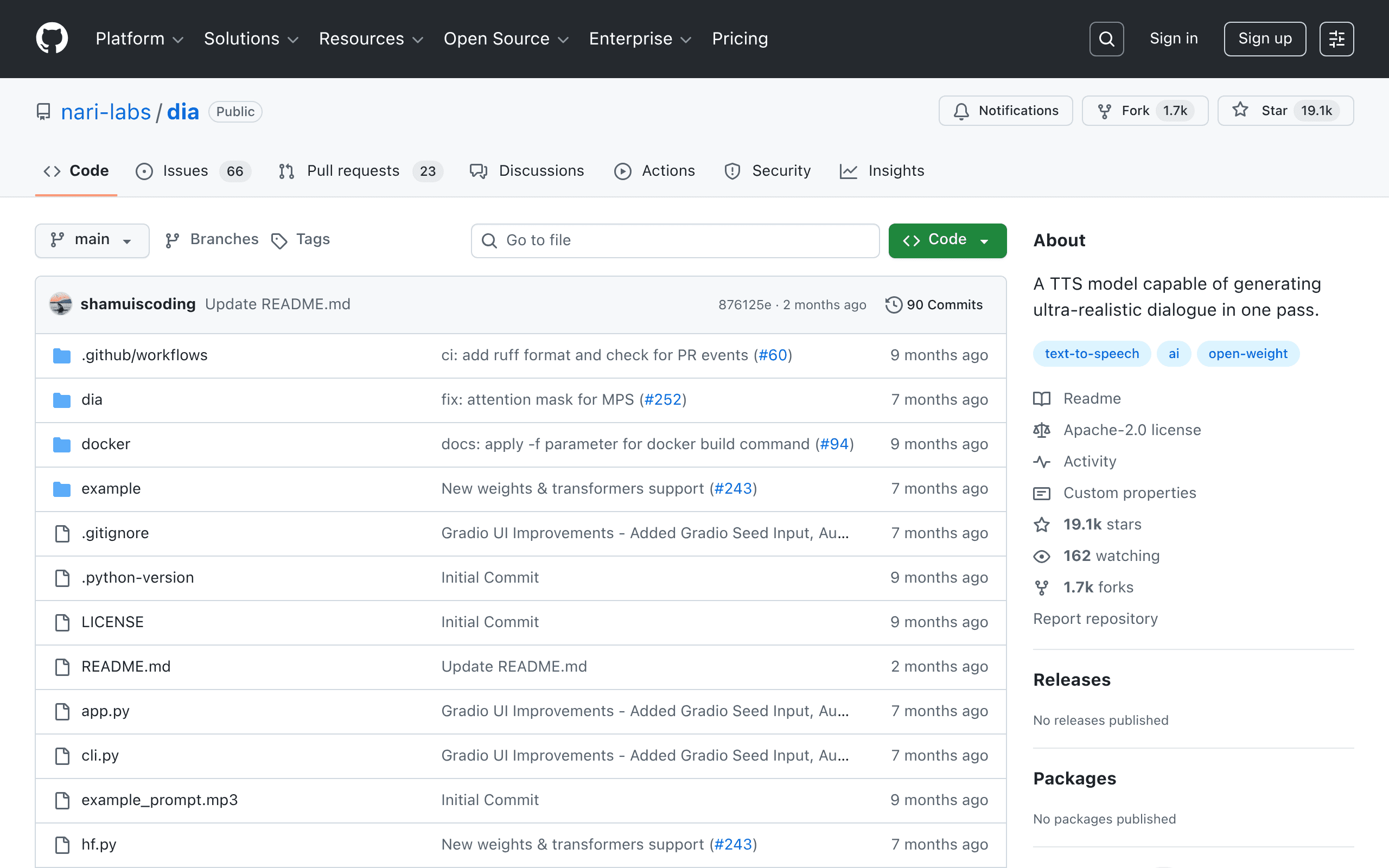Click the LICENSE file icon

coord(62,622)
